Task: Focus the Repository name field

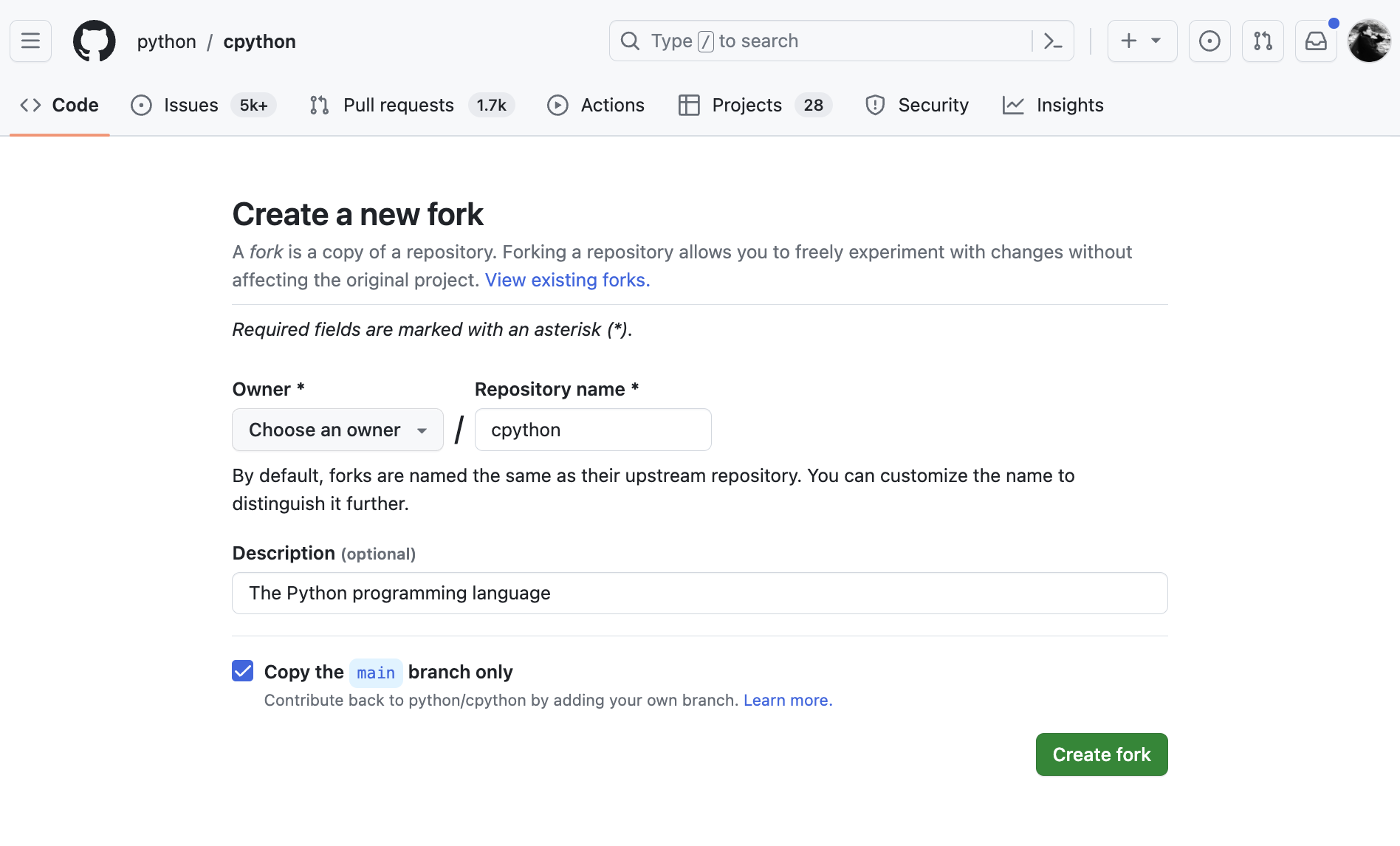Action: coord(592,430)
